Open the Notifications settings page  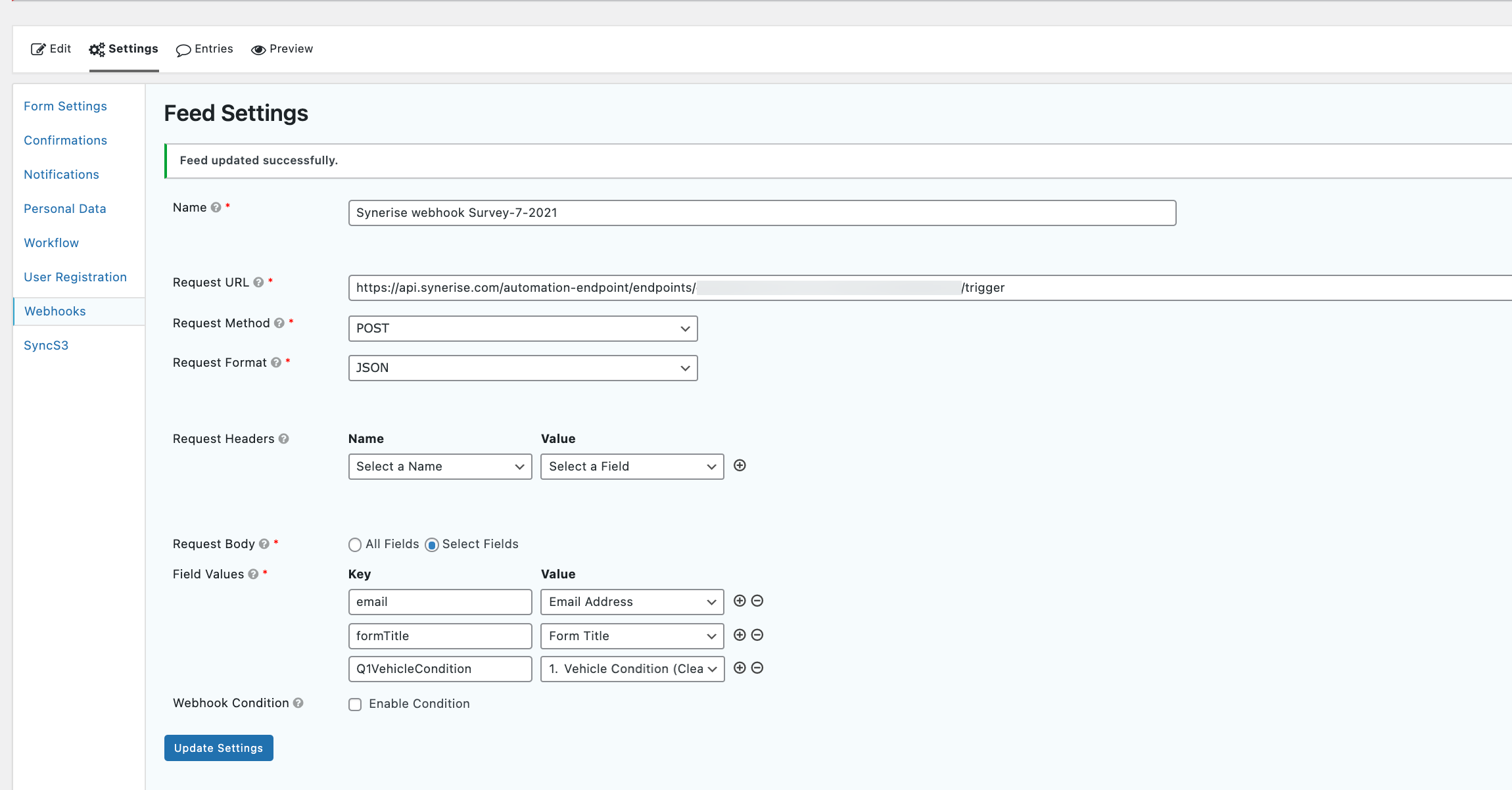tap(61, 174)
